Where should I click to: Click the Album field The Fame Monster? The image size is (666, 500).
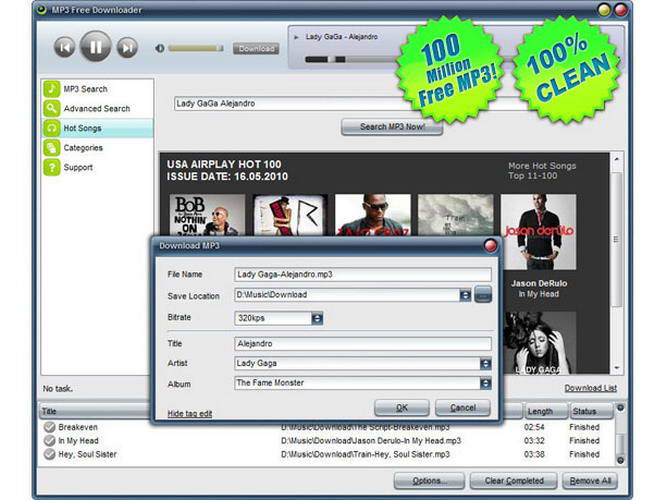(x=357, y=383)
